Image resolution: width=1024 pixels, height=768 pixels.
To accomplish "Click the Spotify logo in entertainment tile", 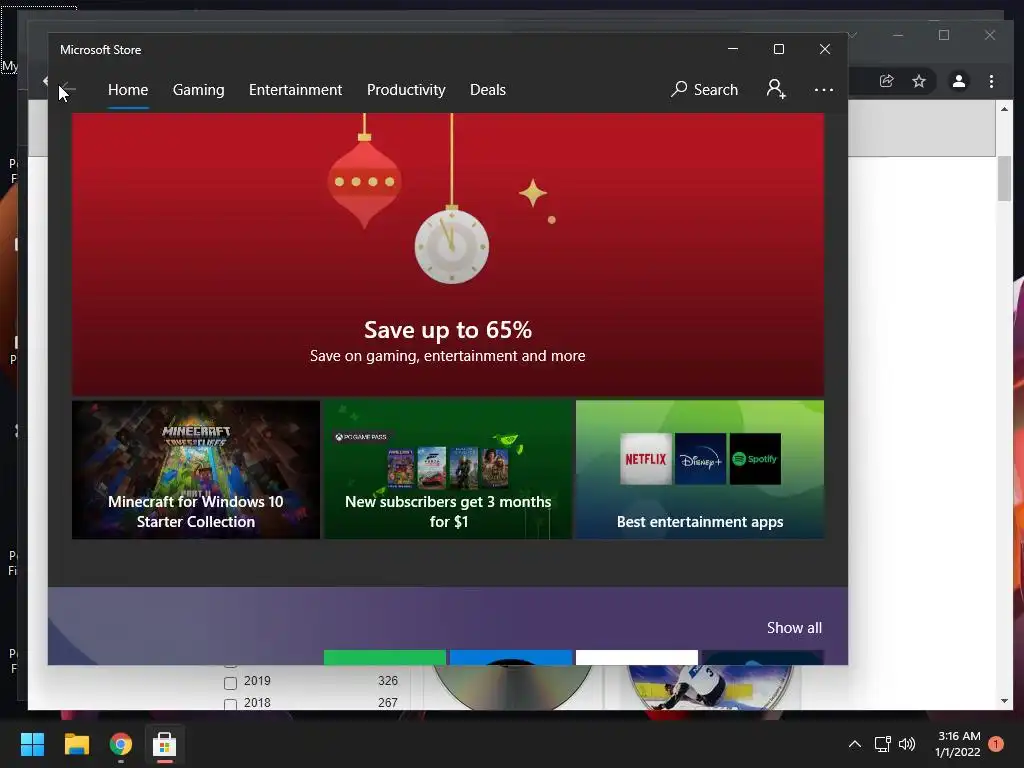I will coord(756,459).
